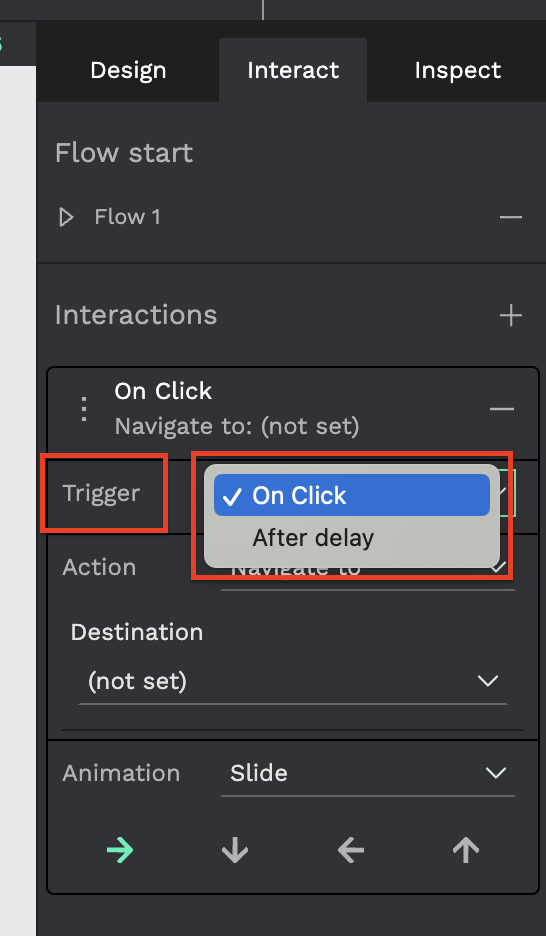Collapse the On Click interaction card
The width and height of the screenshot is (546, 936).
coord(502,409)
